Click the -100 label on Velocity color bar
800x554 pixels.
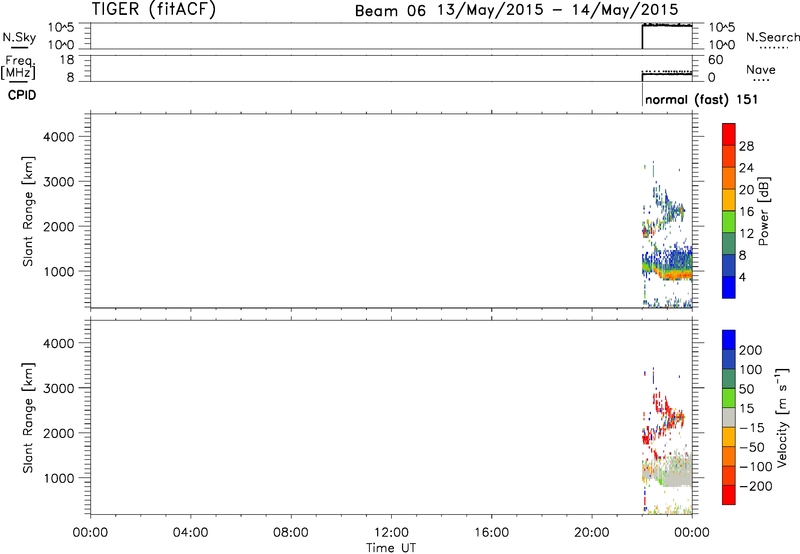coord(755,466)
